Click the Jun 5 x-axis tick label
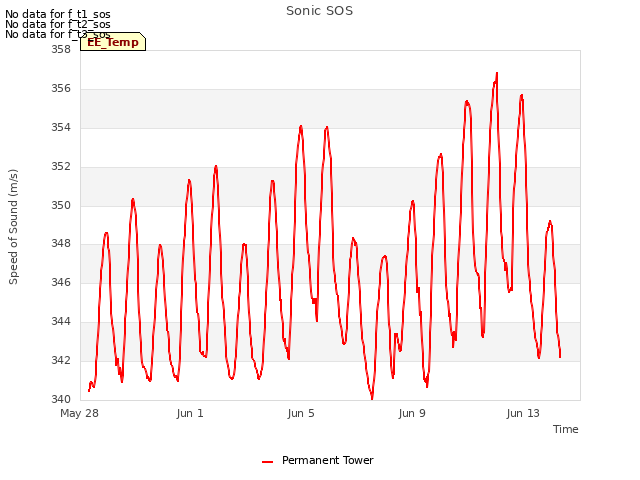This screenshot has width=640, height=480. tap(301, 413)
